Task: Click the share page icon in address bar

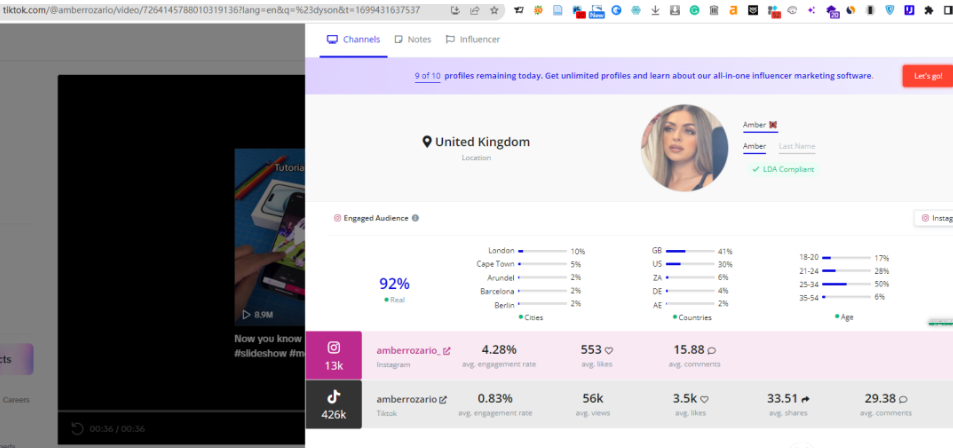Action: click(474, 11)
